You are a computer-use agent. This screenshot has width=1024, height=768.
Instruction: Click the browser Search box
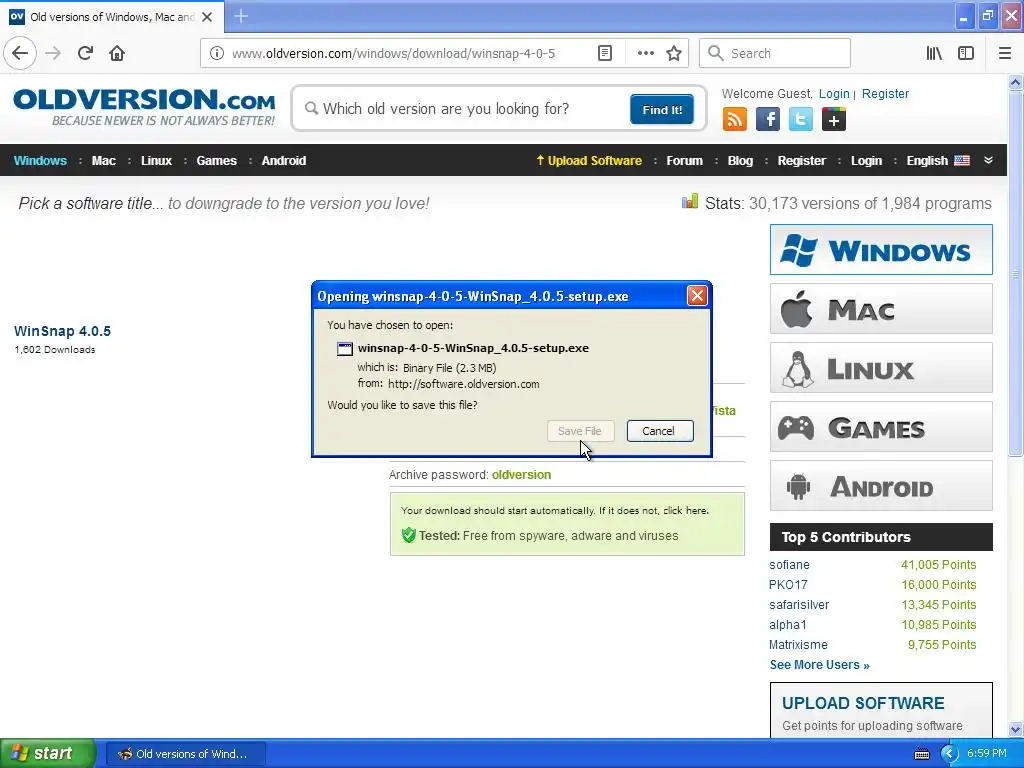click(x=775, y=53)
